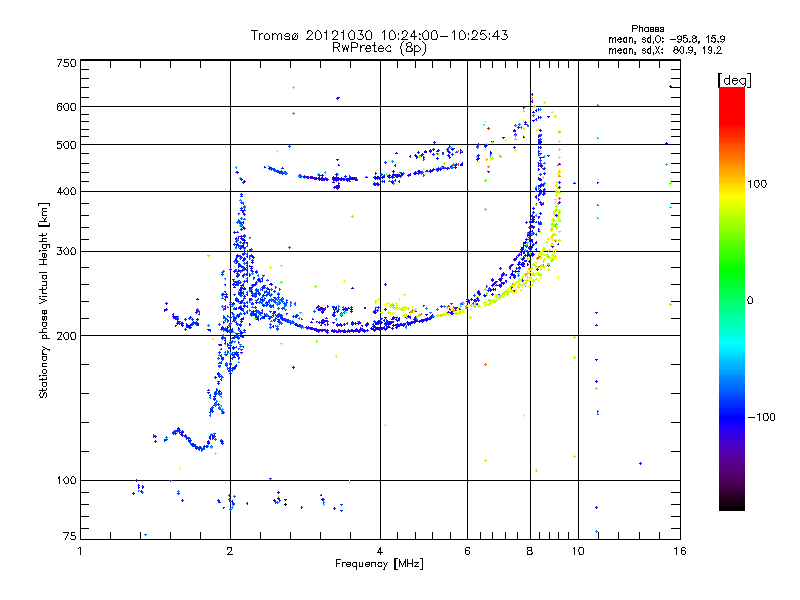Viewport: 800px width, 600px height.
Task: Click the 'Stationary phase Virtual Height [km]' axis label
Action: tap(43, 301)
